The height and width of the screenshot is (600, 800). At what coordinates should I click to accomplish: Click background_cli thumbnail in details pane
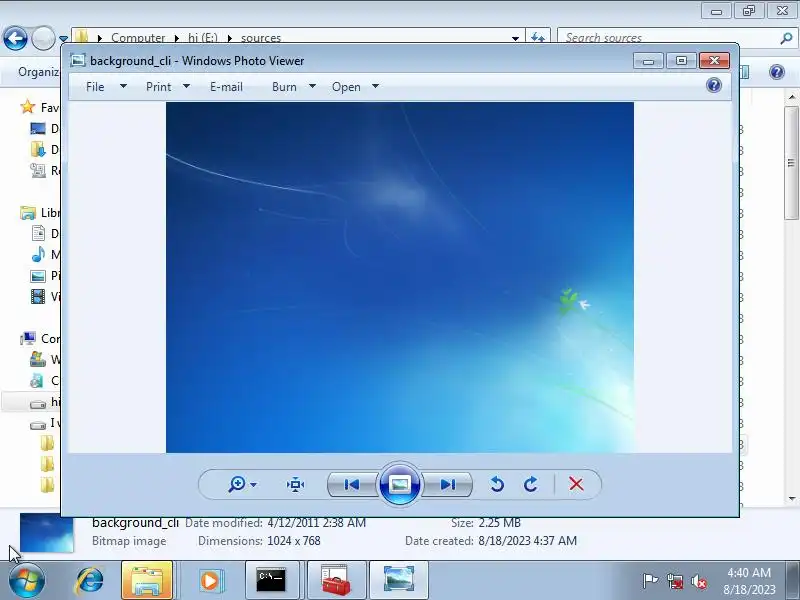(46, 533)
